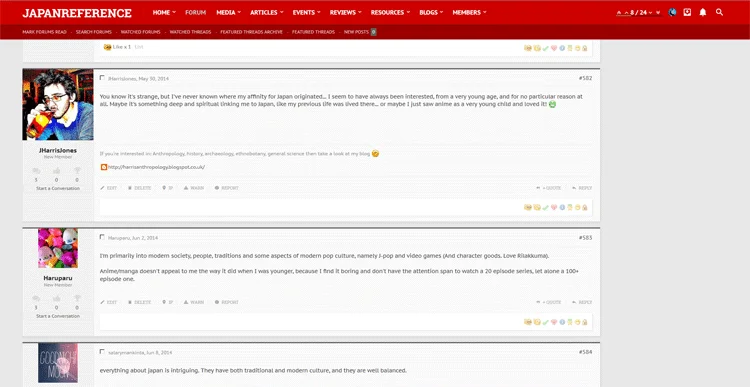Image resolution: width=750 pixels, height=387 pixels.
Task: Rate post #582 with the pink heart
Action: (554, 208)
